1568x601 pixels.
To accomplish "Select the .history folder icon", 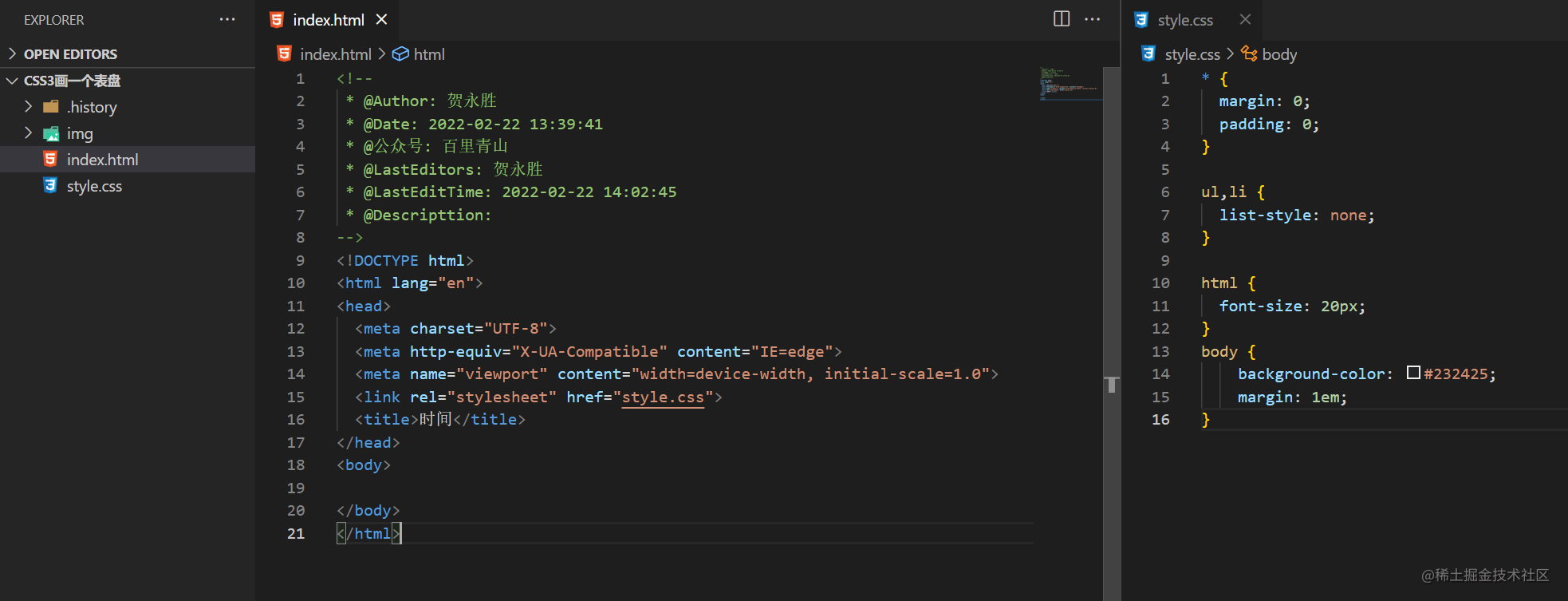I will coord(51,106).
